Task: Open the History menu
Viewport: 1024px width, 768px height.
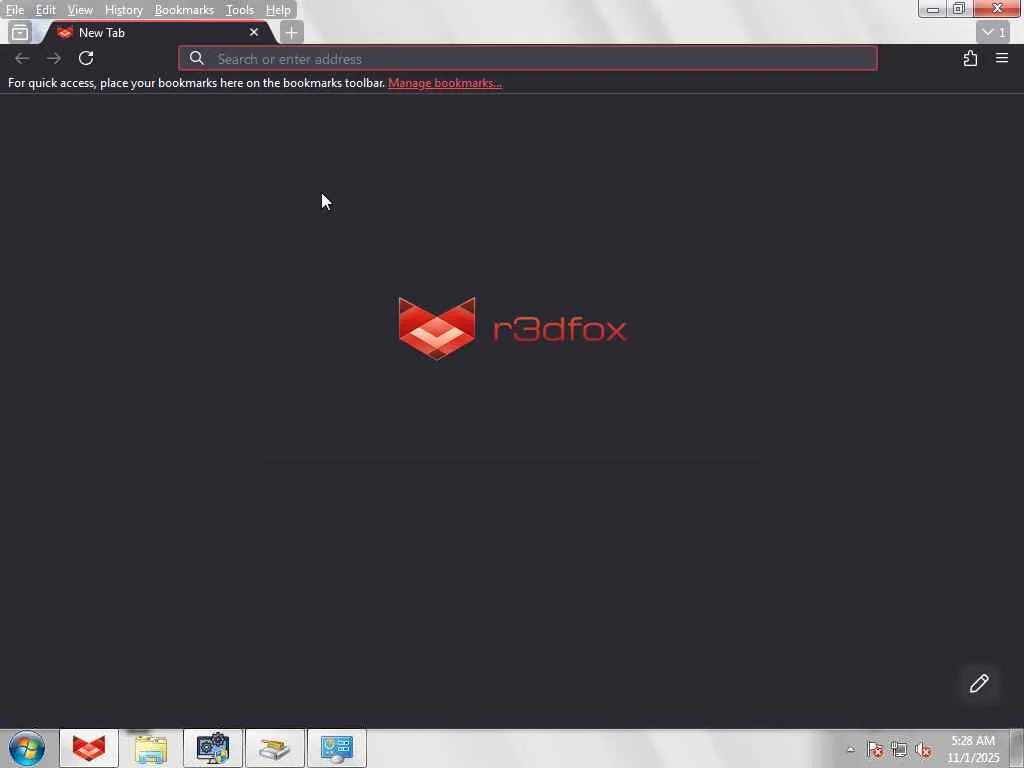Action: pos(123,10)
